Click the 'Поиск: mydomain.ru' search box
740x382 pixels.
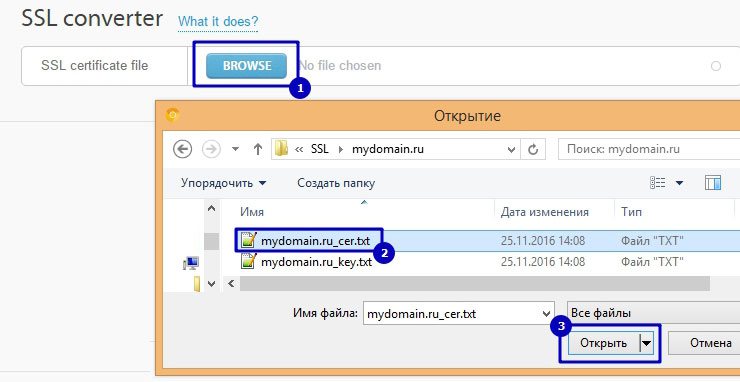coord(649,149)
